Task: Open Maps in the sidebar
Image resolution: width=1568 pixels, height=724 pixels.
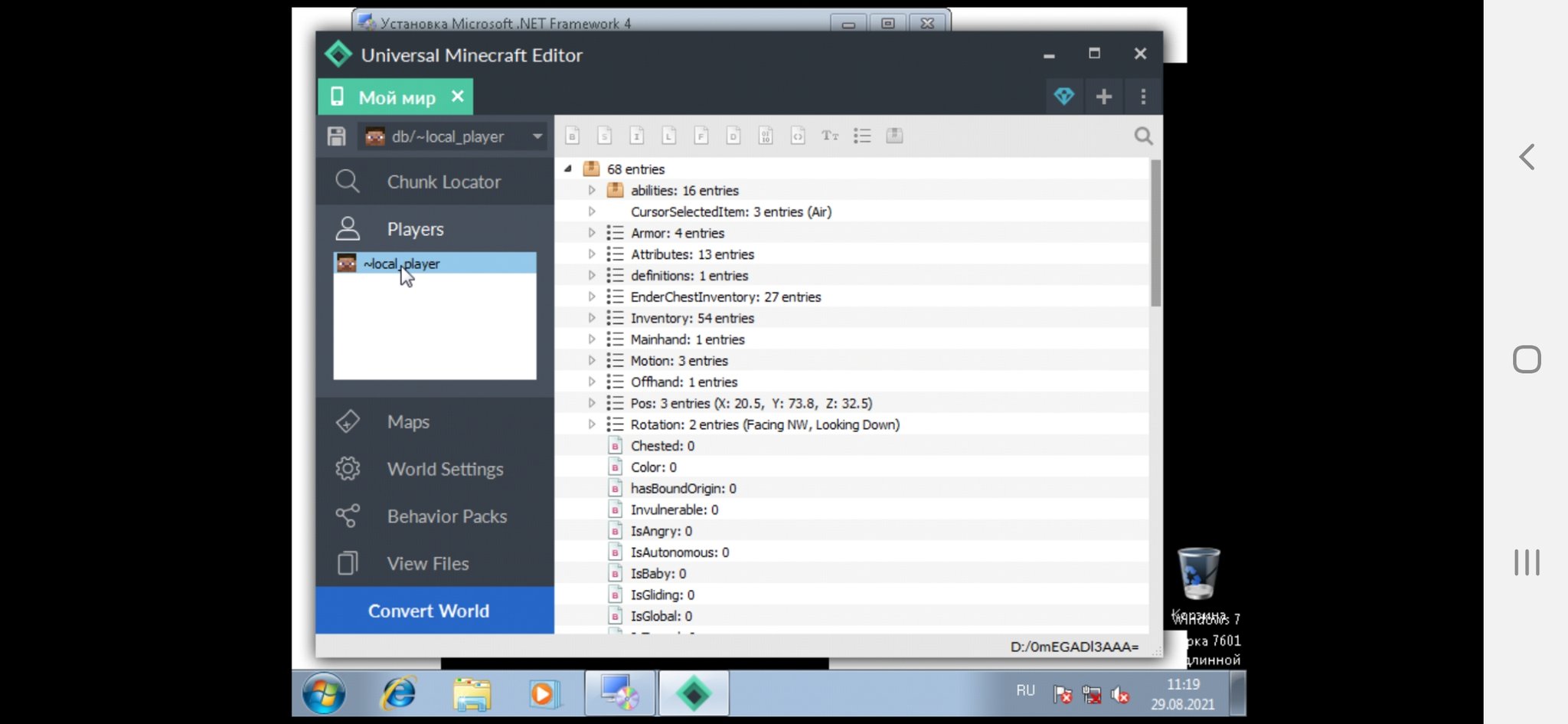Action: (x=435, y=421)
